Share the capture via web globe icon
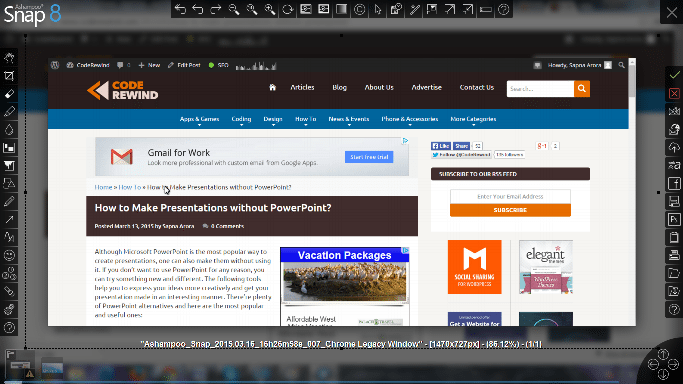 674,129
